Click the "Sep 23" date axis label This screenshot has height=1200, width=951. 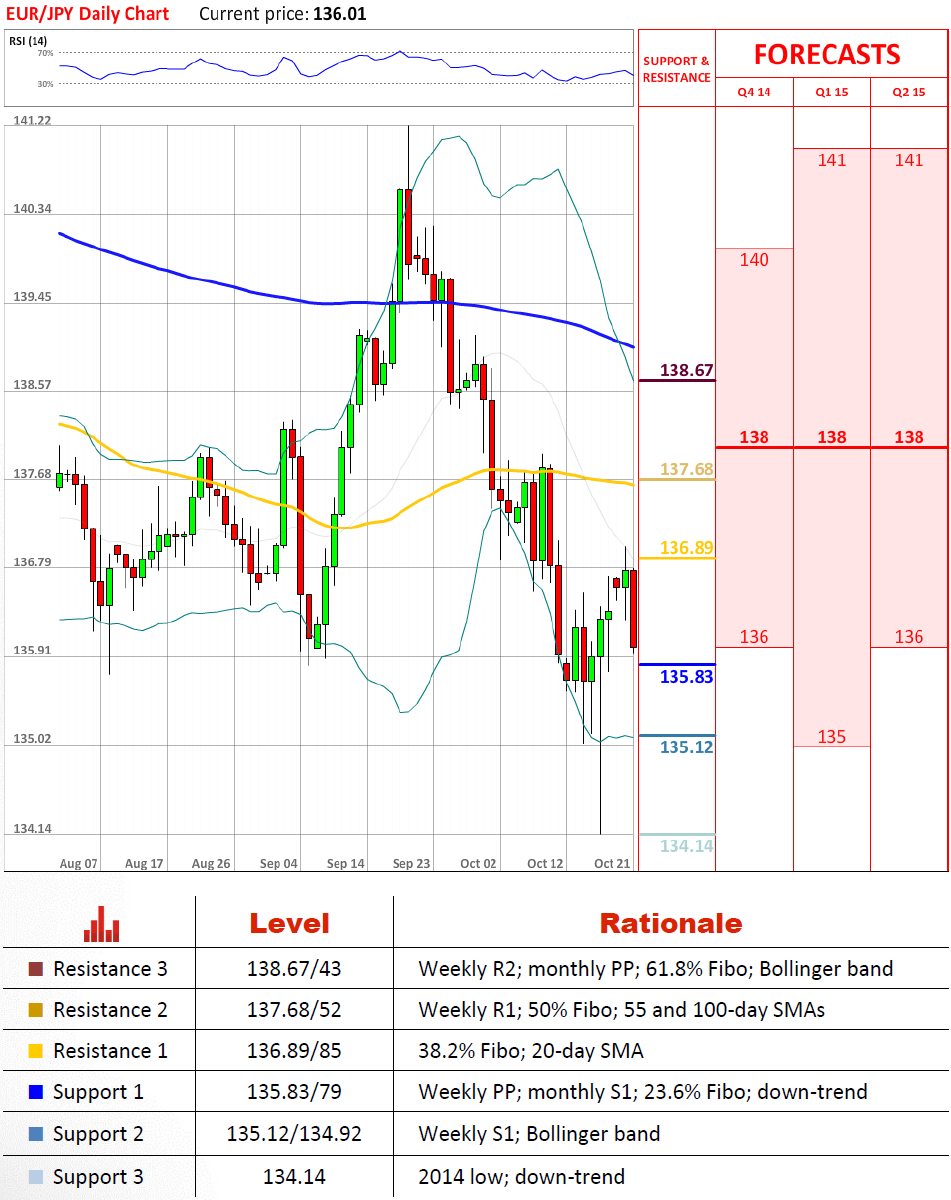tap(412, 863)
